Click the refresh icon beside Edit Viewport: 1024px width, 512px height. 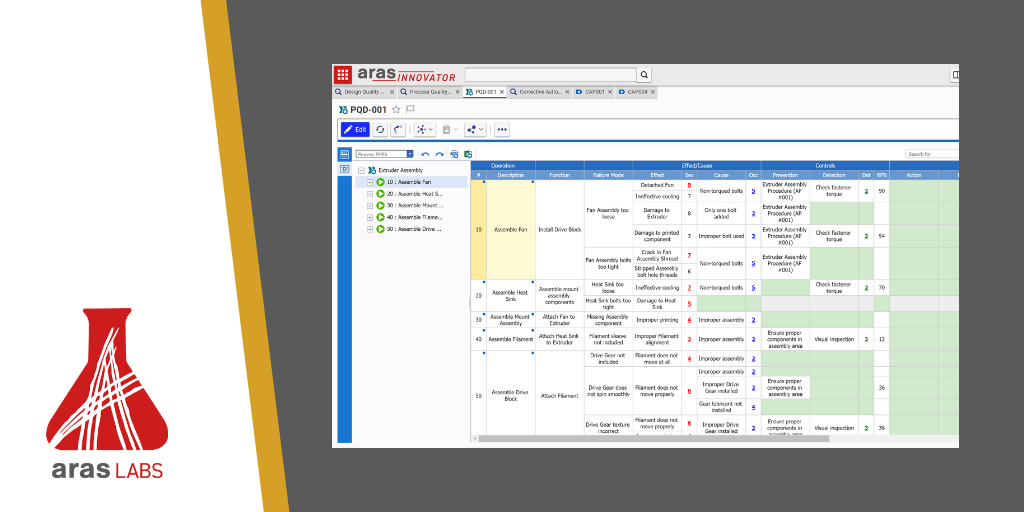381,129
